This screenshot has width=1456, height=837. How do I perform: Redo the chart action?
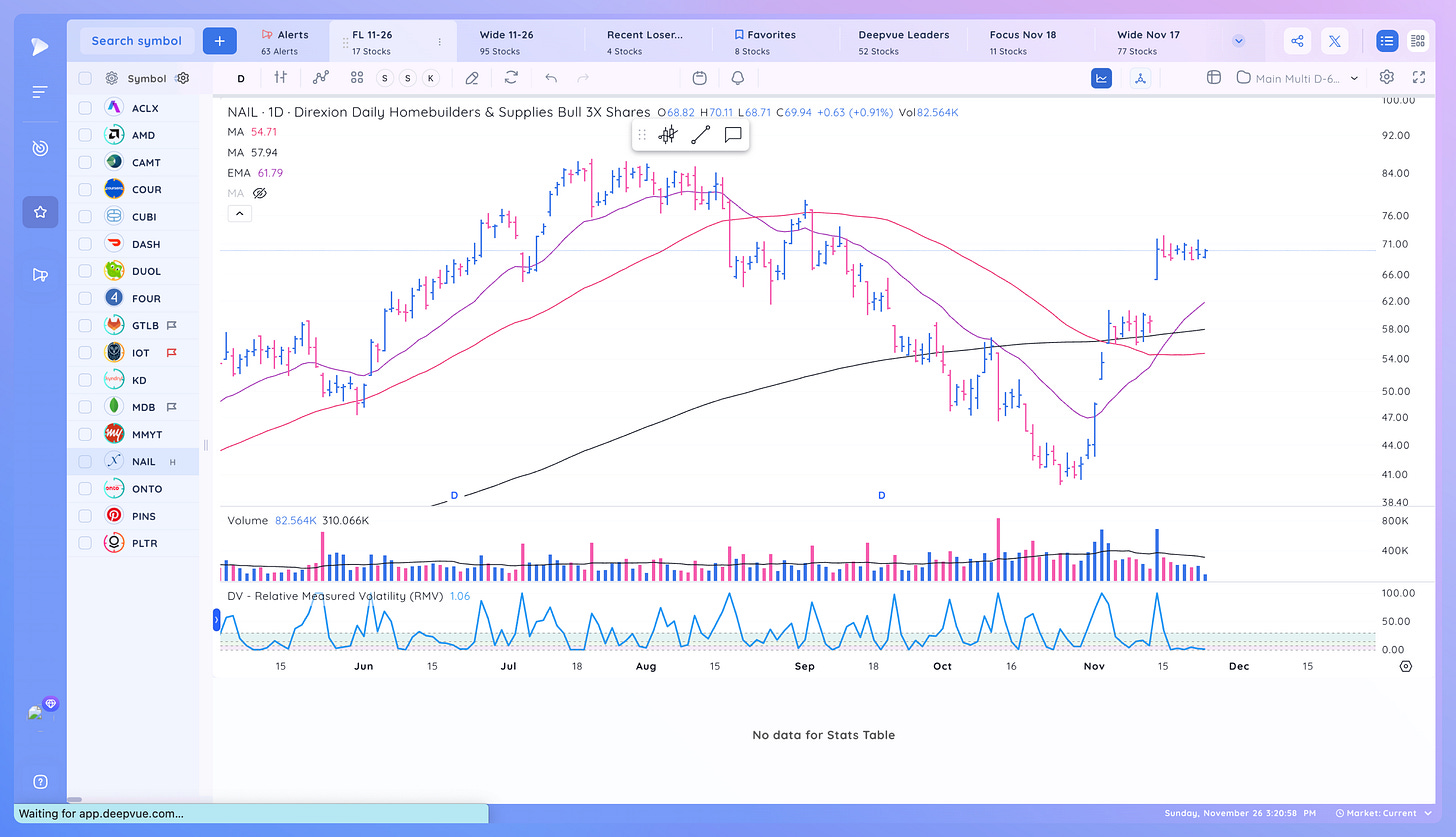[x=583, y=77]
